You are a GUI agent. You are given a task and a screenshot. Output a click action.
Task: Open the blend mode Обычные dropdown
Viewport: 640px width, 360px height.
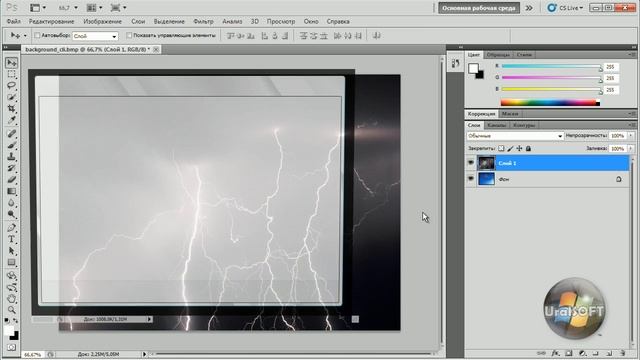click(515, 136)
